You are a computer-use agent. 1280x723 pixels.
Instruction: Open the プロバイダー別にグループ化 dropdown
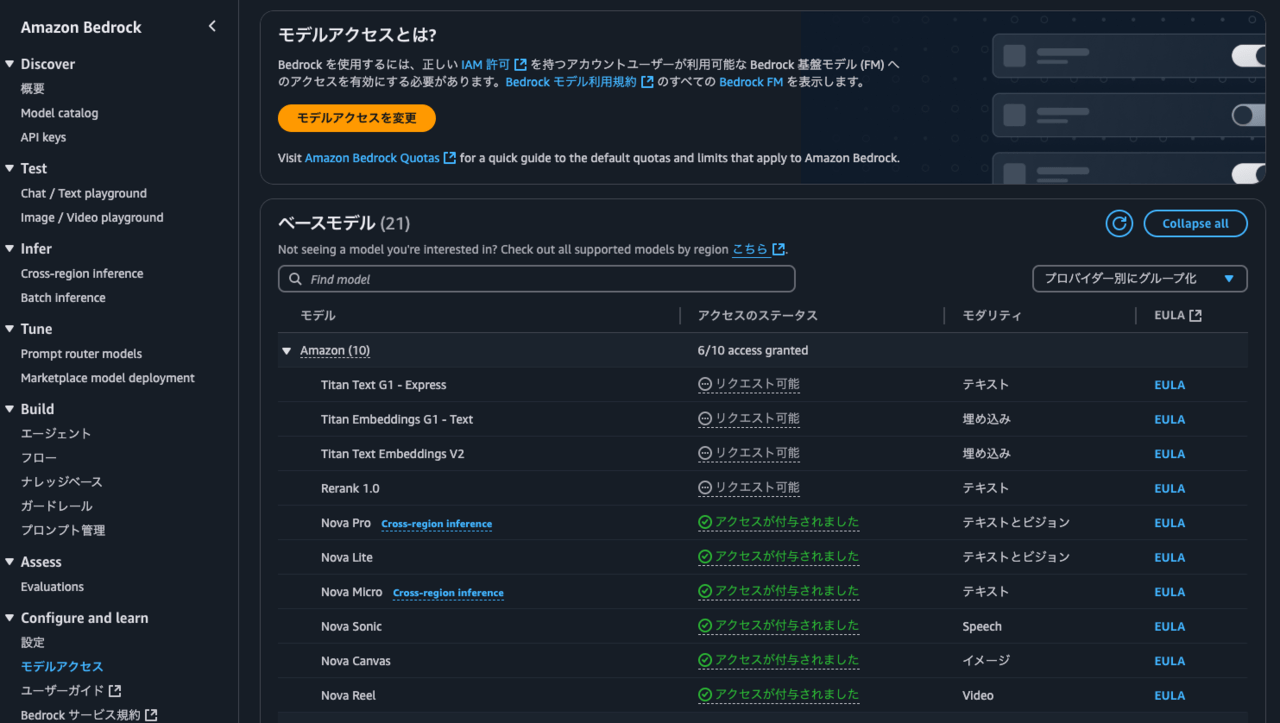(x=1140, y=279)
